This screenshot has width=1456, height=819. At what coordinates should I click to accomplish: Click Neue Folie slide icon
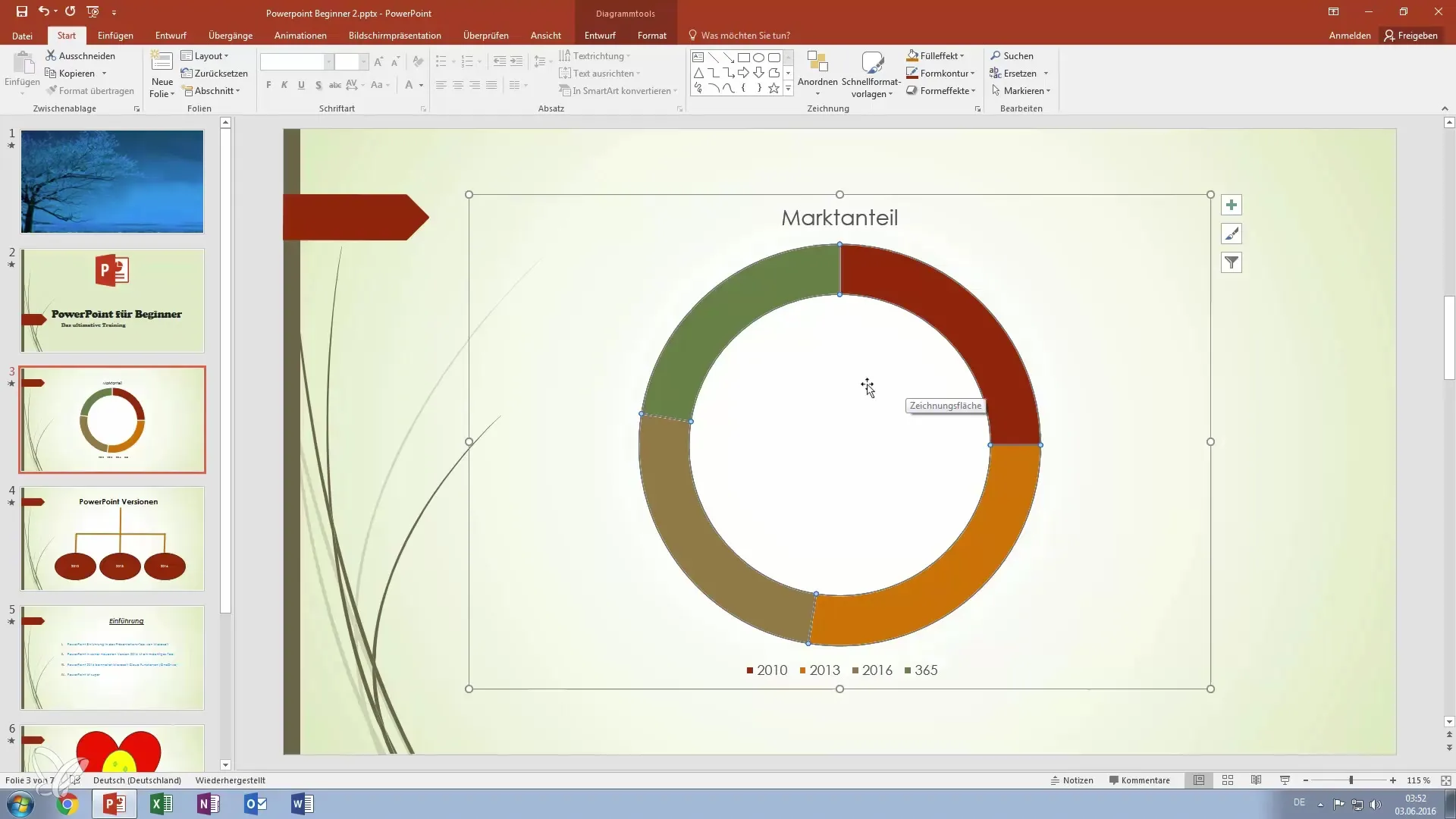pyautogui.click(x=162, y=64)
